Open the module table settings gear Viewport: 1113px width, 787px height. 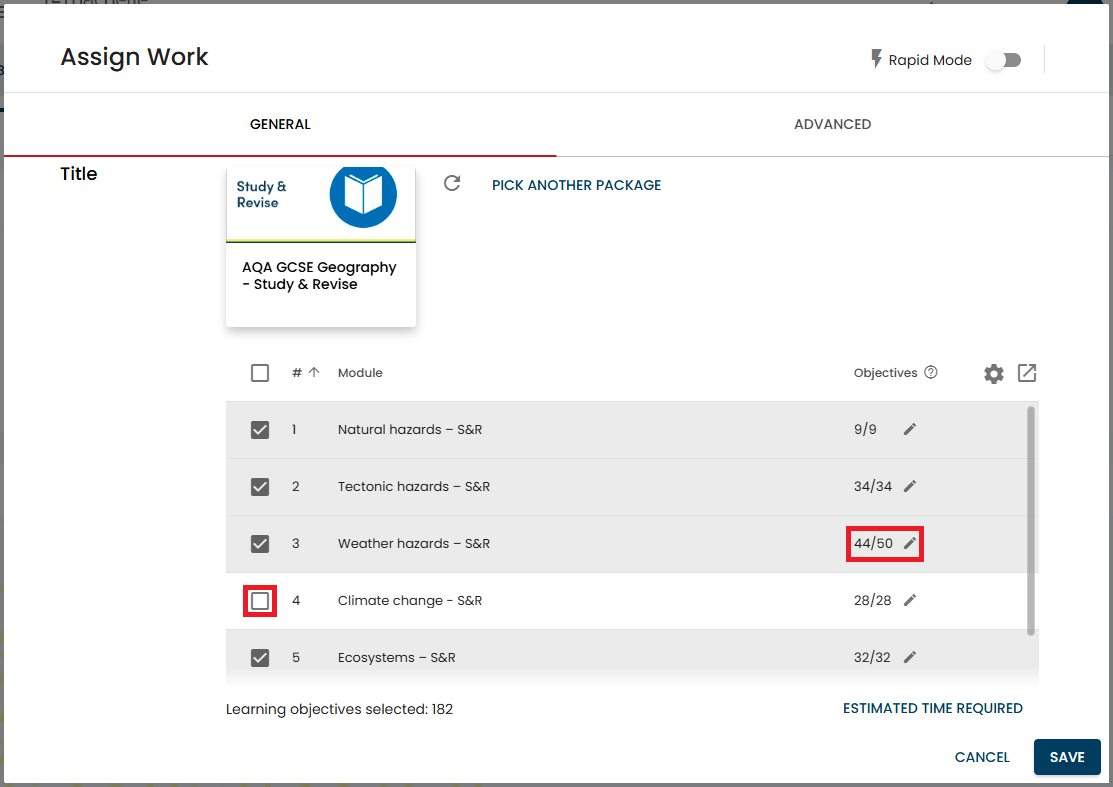(x=993, y=374)
